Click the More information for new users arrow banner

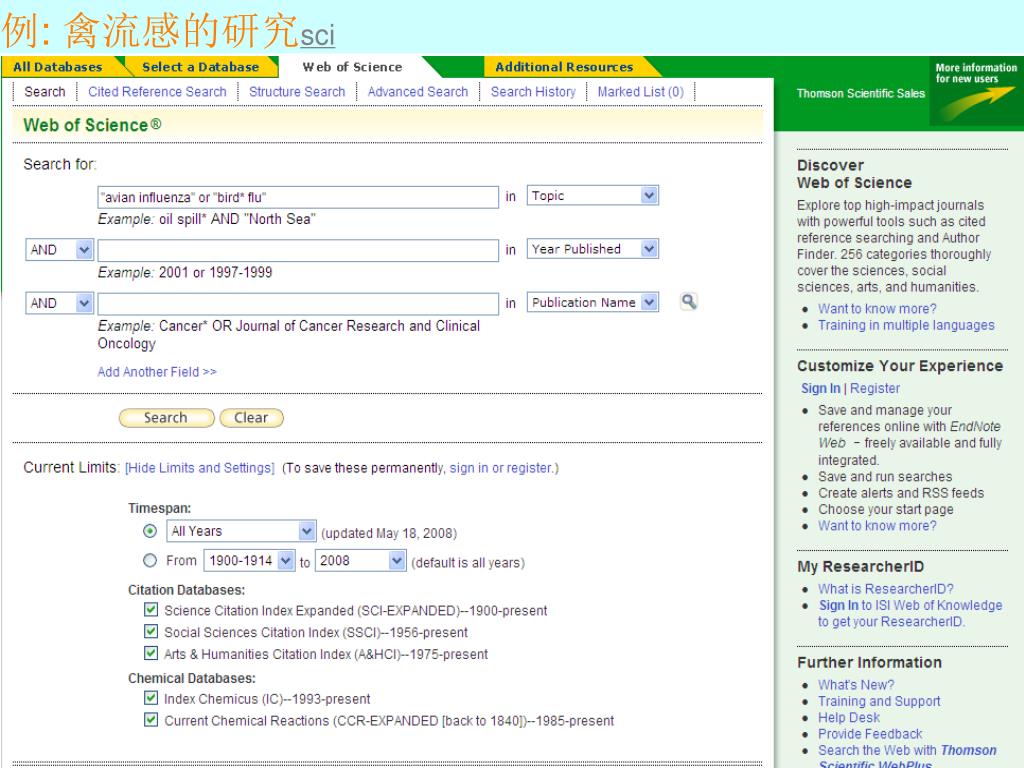tap(976, 91)
